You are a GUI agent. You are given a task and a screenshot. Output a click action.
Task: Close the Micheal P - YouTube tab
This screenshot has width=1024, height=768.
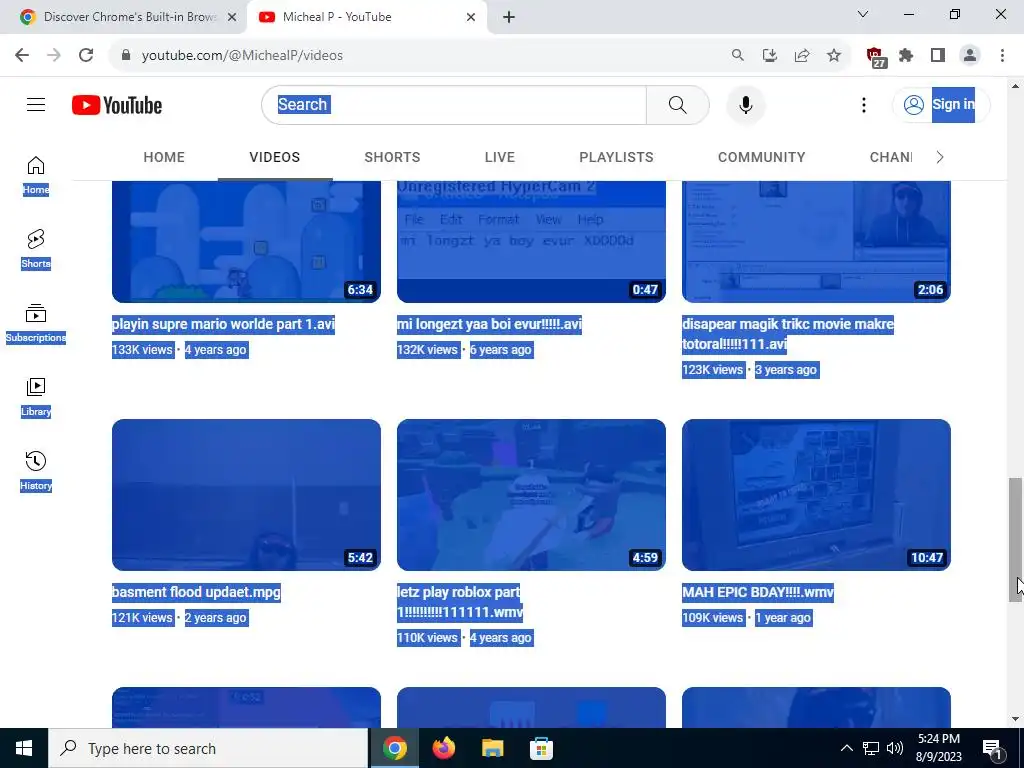471,17
